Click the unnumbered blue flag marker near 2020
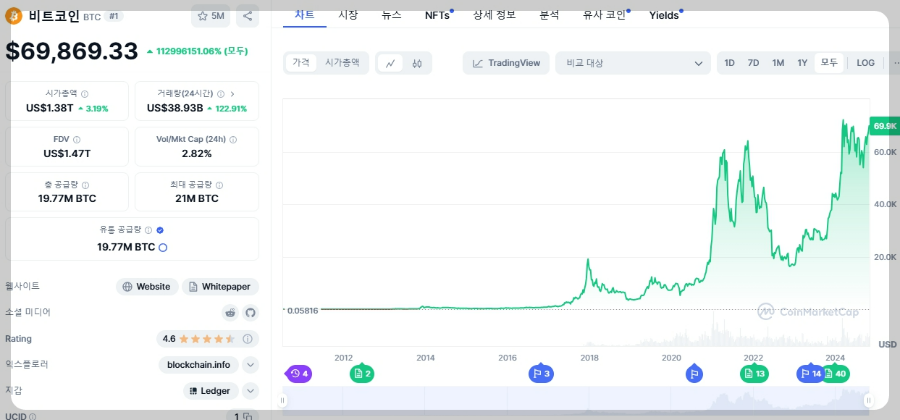Image resolution: width=900 pixels, height=420 pixels. click(x=694, y=374)
